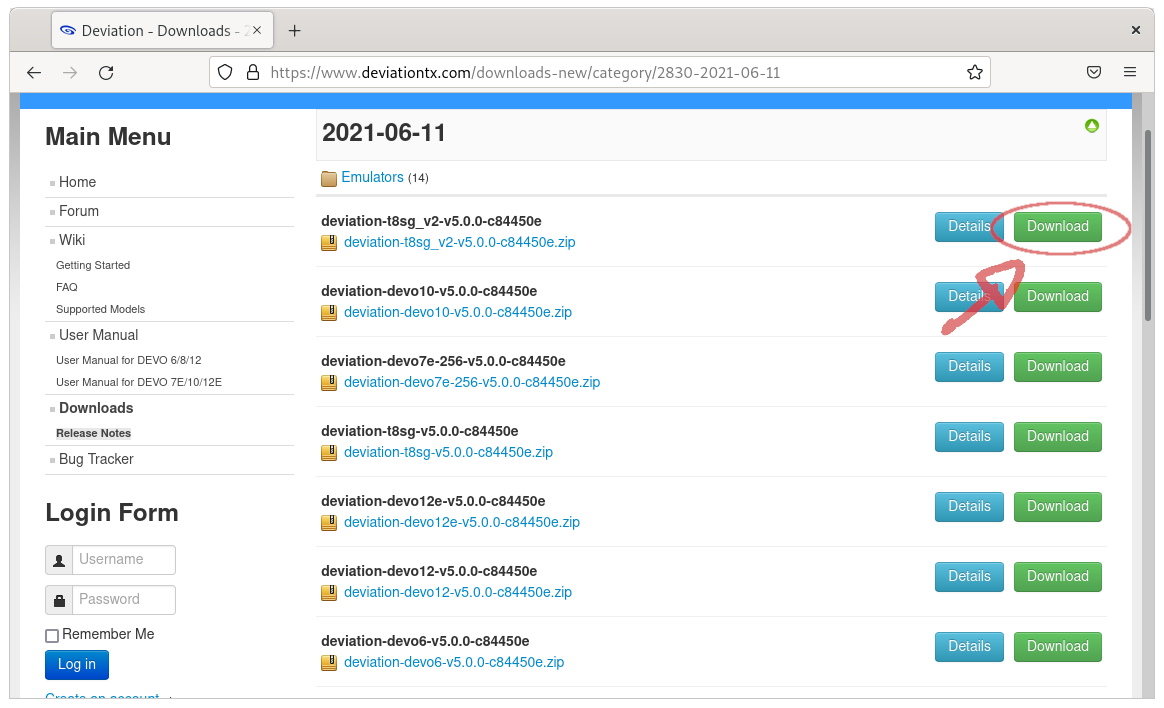Click zip icon for deviation-devo10 file
Screen dimensions: 1164x708
[329, 312]
